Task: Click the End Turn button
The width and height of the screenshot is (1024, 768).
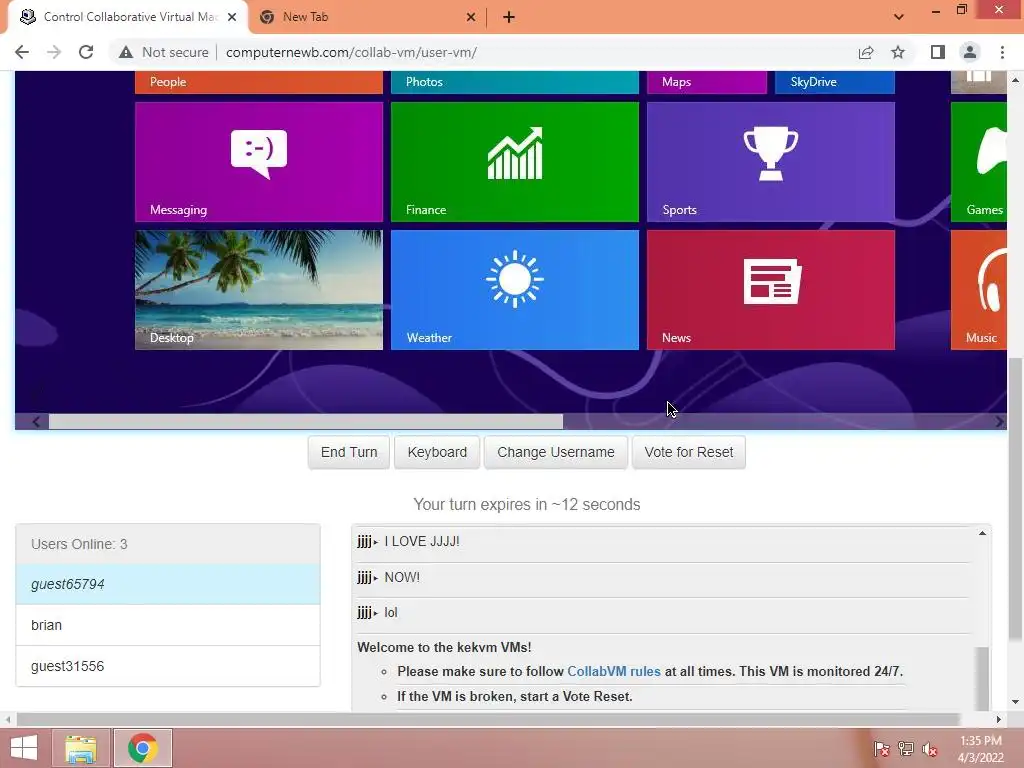Action: pyautogui.click(x=349, y=452)
